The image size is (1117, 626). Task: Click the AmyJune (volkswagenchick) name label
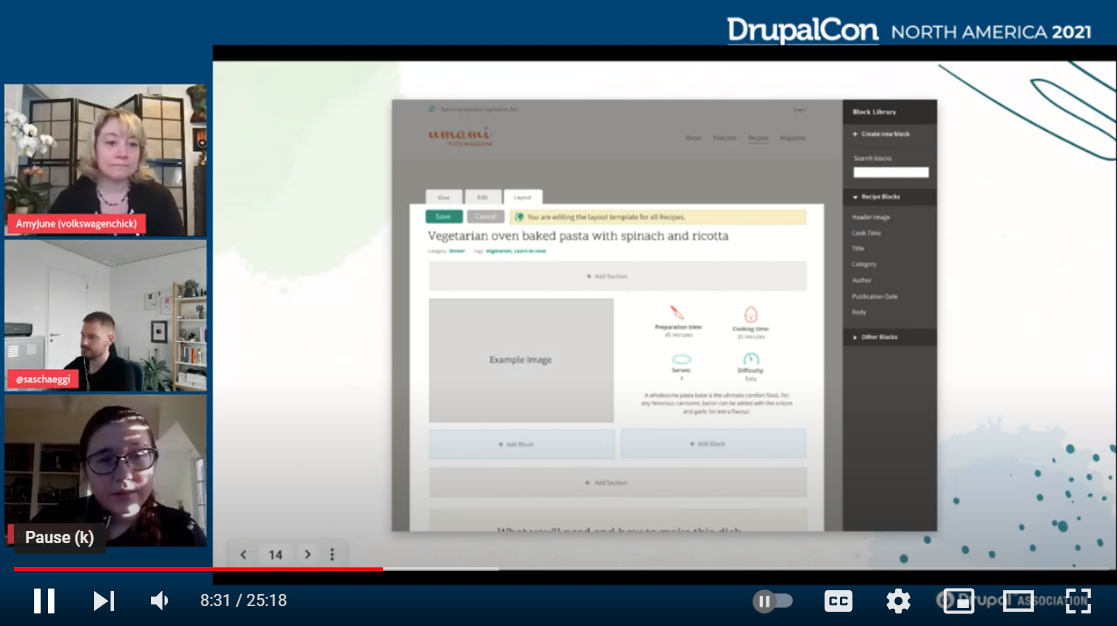point(76,224)
